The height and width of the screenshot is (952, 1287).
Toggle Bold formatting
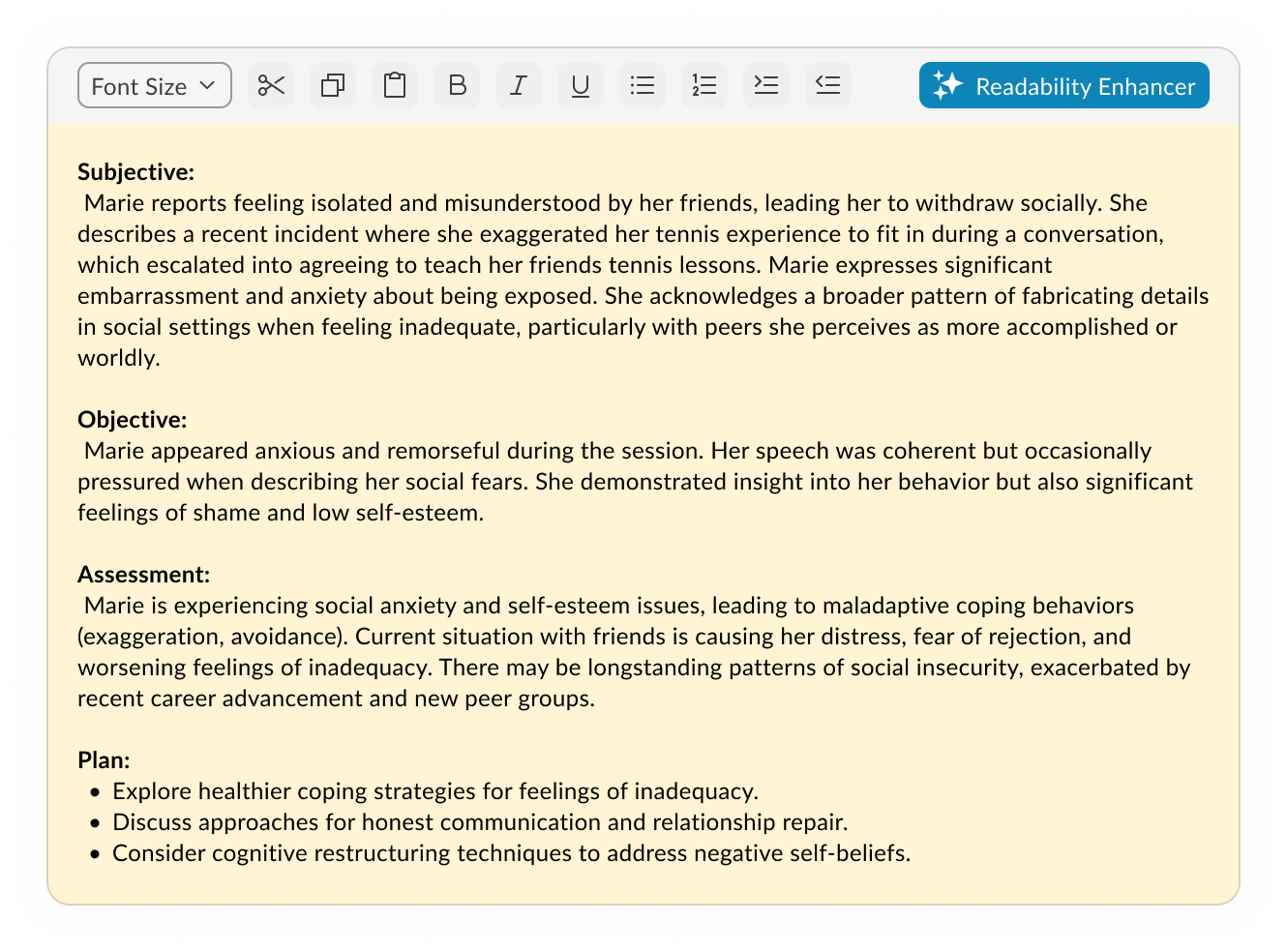[457, 86]
